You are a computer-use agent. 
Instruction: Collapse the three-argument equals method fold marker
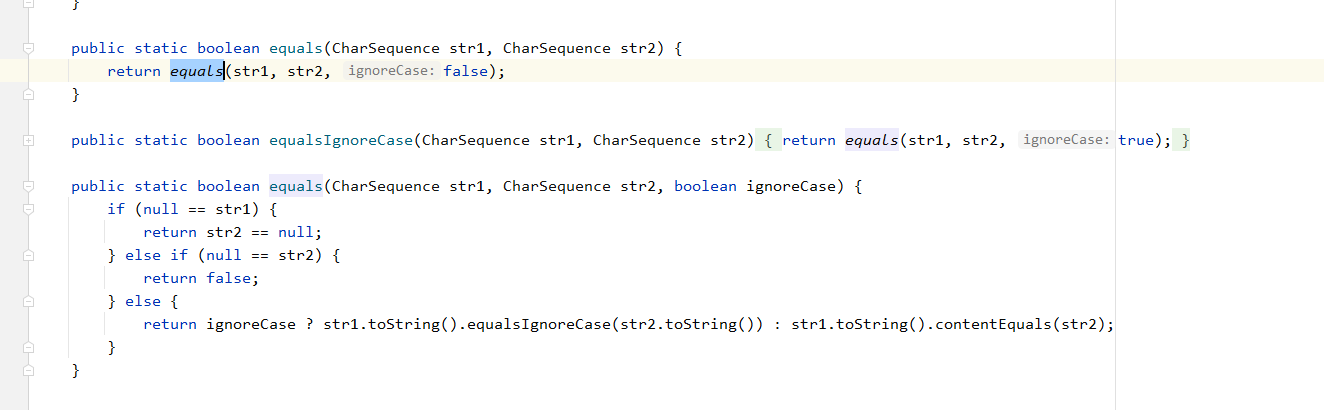pyautogui.click(x=29, y=187)
